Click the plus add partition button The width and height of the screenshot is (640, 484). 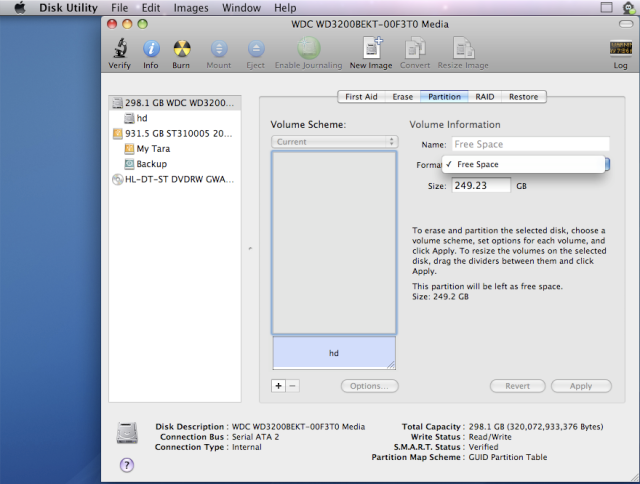278,386
